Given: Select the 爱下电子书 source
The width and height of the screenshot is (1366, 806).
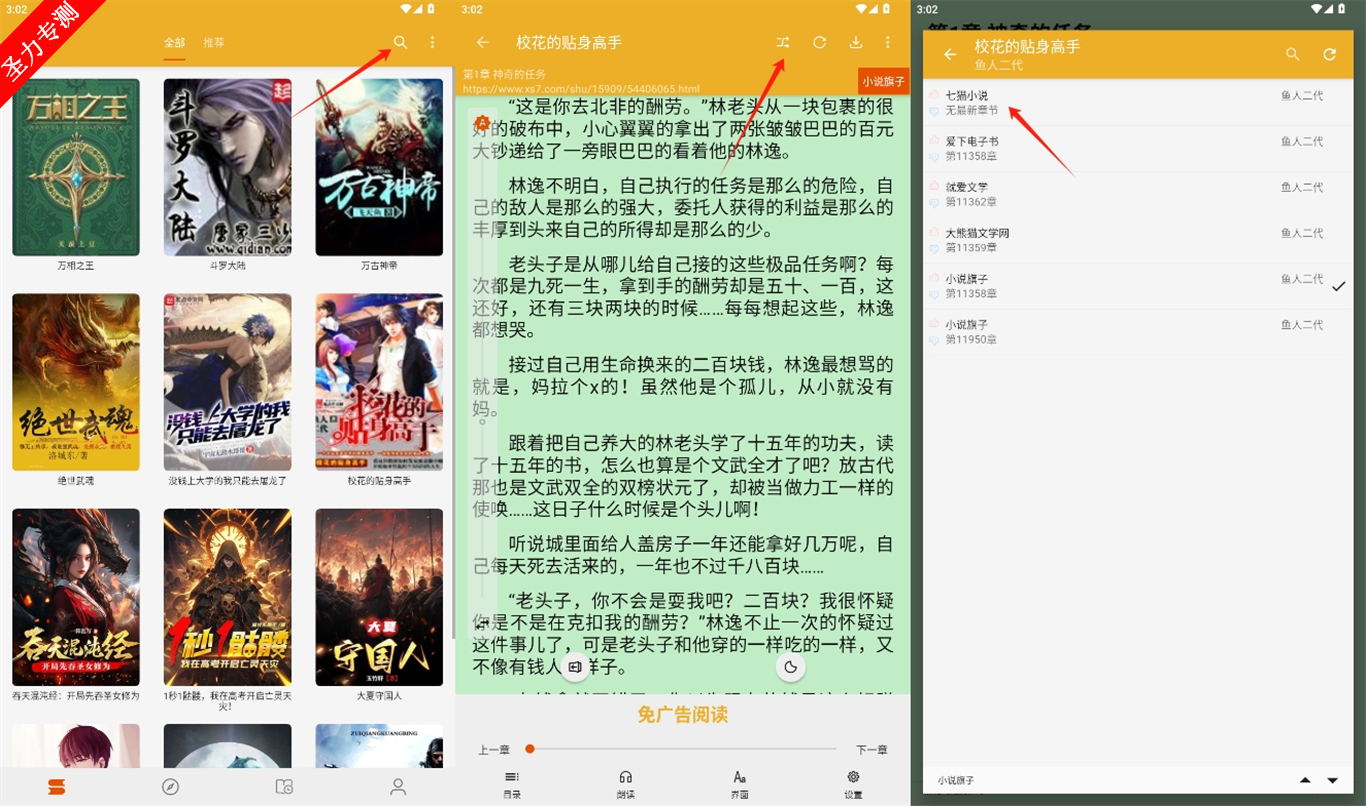Looking at the screenshot, I should point(1138,149).
